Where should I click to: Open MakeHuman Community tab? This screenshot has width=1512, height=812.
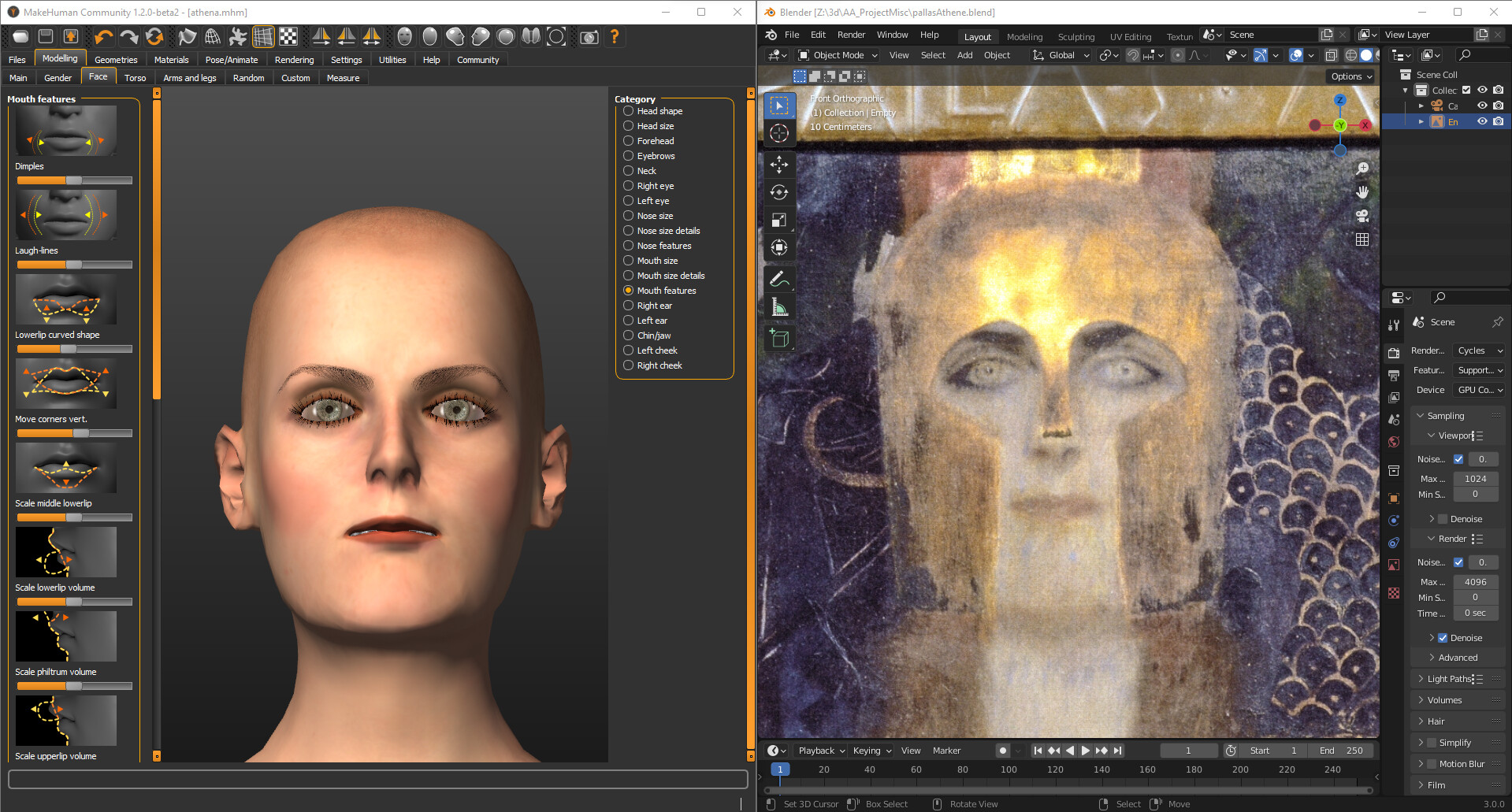pos(478,60)
